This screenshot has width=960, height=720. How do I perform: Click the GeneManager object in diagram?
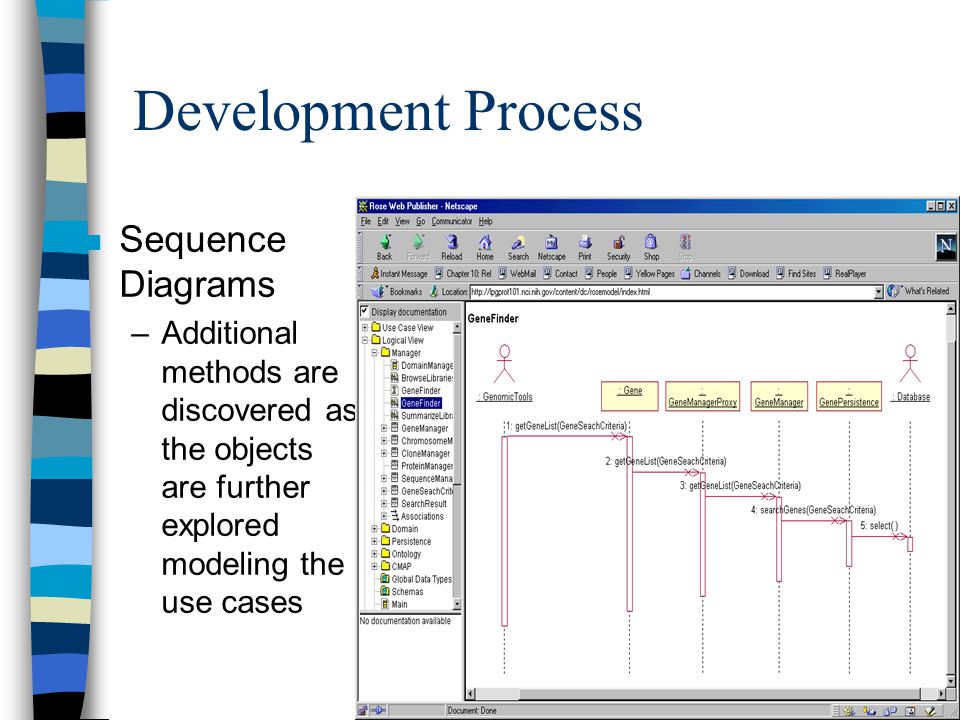(779, 396)
